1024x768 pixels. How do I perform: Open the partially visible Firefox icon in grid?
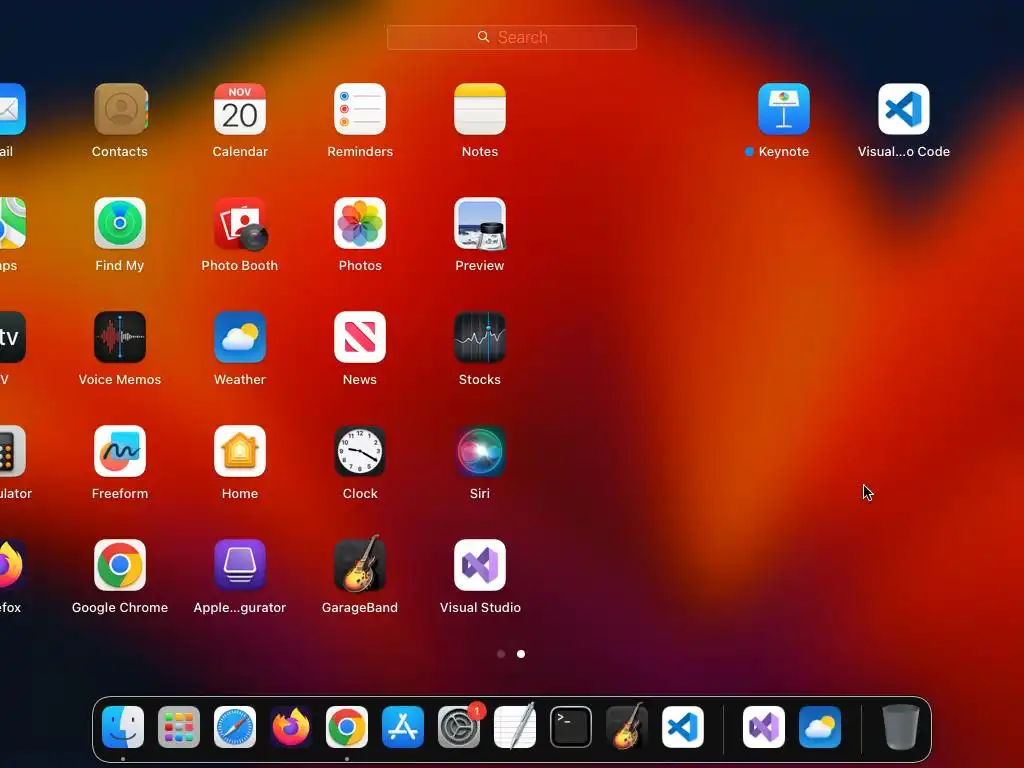12,565
